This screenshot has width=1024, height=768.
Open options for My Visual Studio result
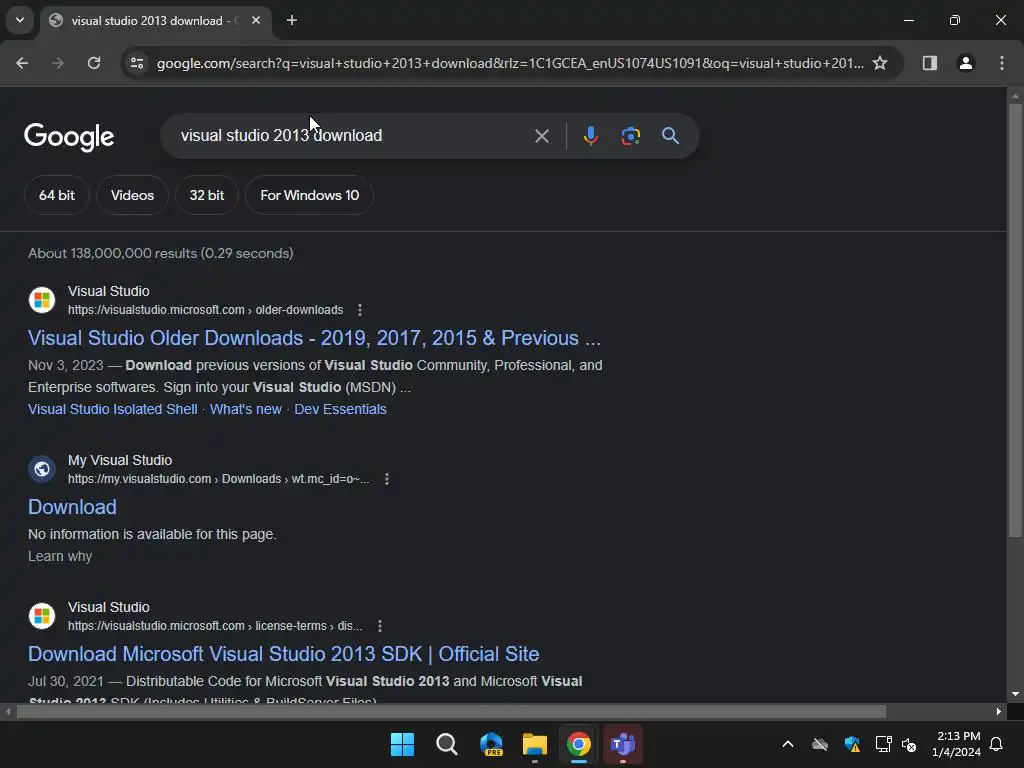pyautogui.click(x=387, y=479)
